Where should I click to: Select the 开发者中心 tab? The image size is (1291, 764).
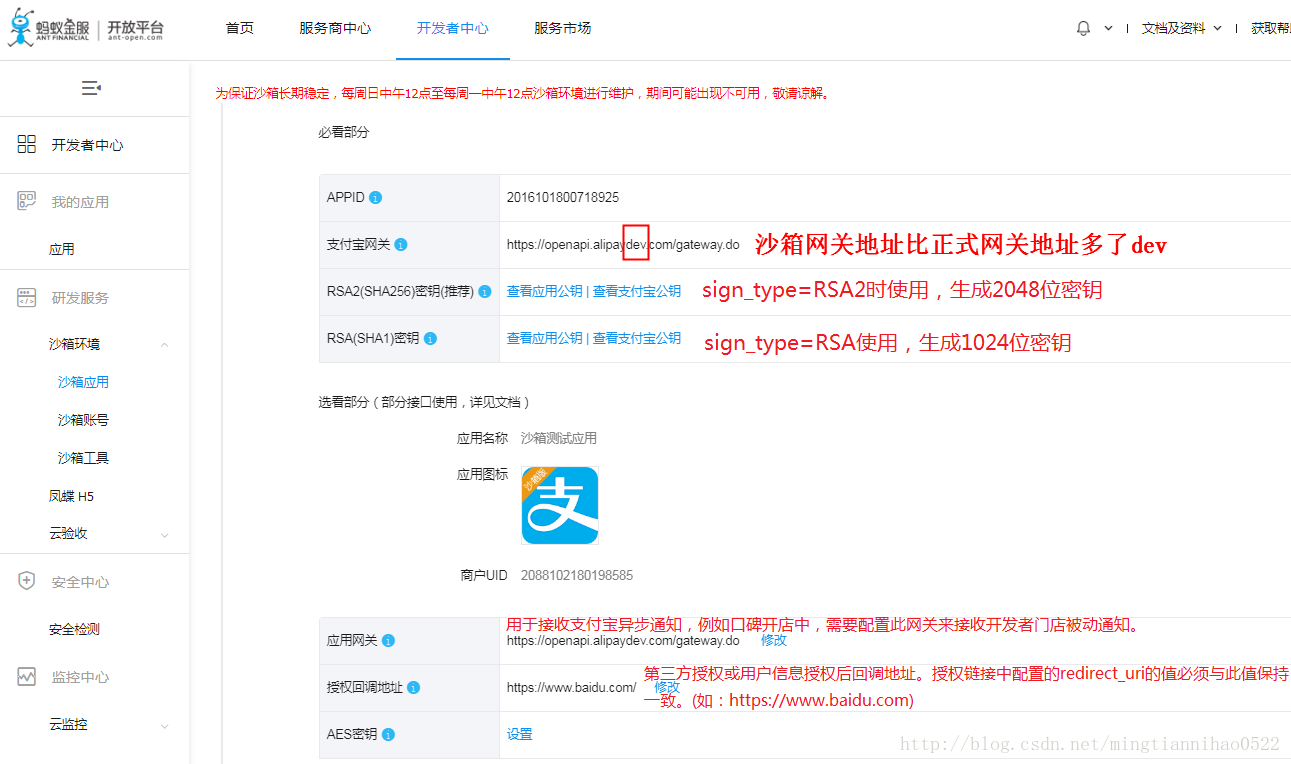pyautogui.click(x=453, y=28)
